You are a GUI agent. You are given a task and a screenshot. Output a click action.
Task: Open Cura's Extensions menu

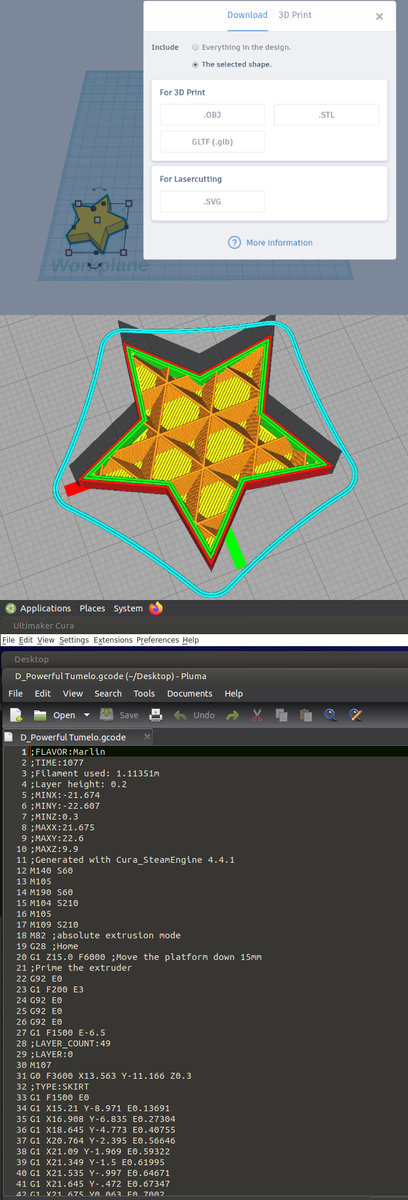pyautogui.click(x=113, y=640)
